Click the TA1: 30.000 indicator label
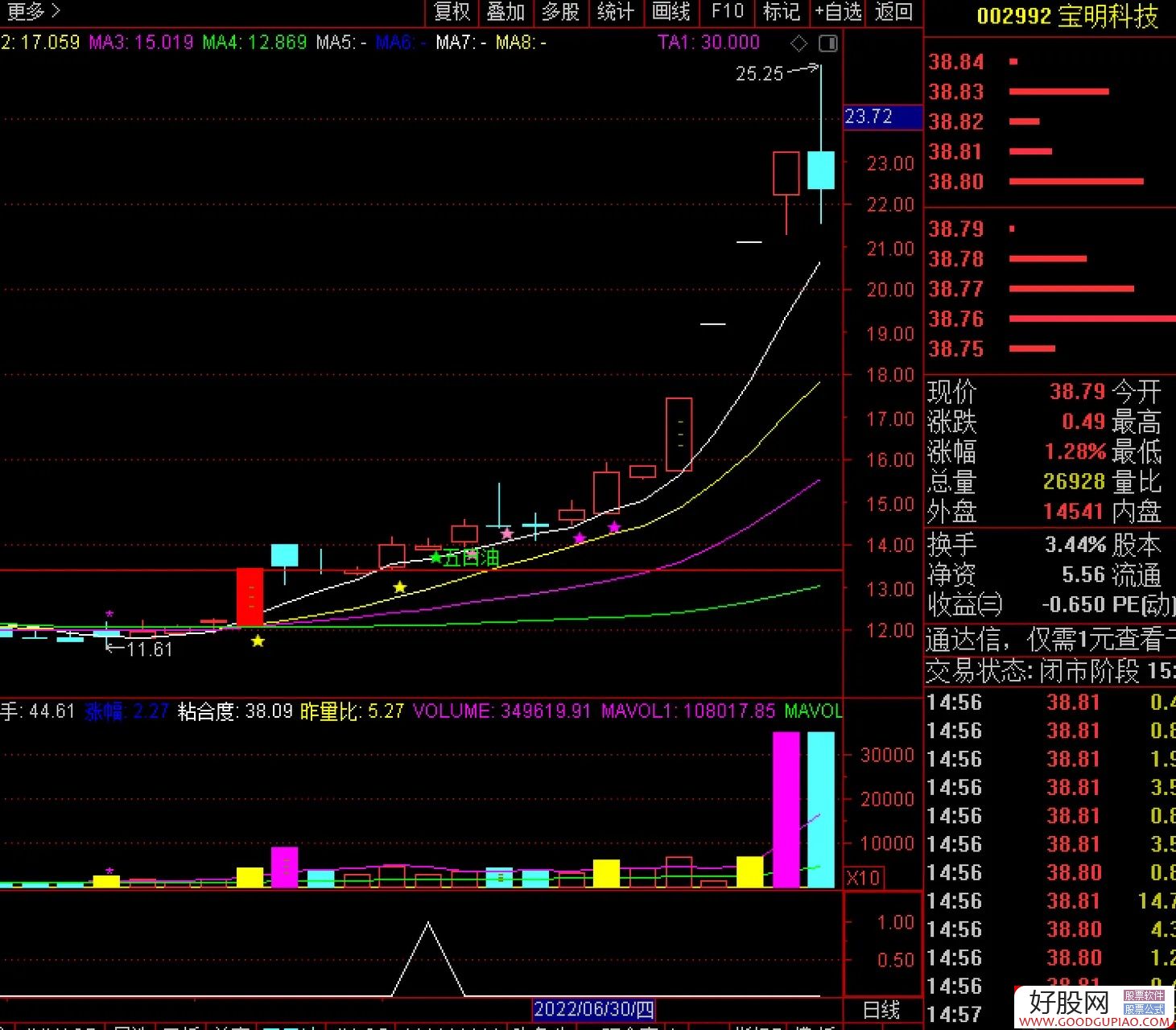The width and height of the screenshot is (1176, 1030). 708,43
